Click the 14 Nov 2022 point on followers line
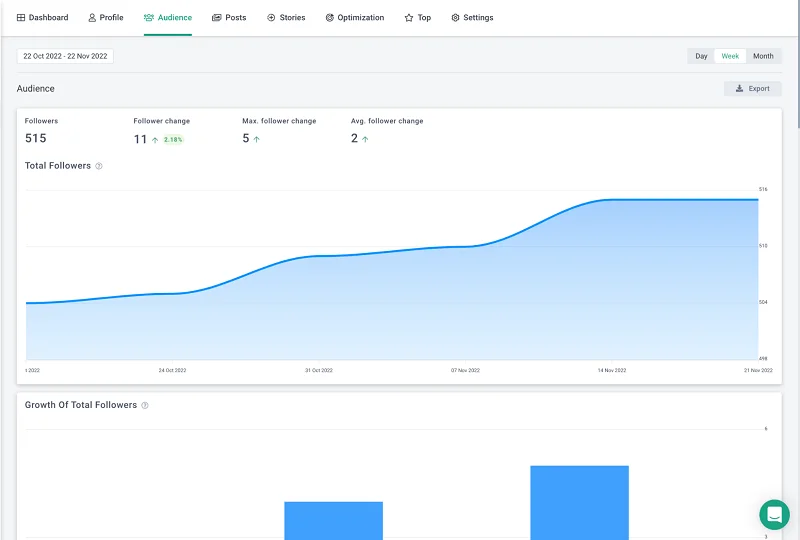Screen dimensions: 800x540 click(x=612, y=200)
